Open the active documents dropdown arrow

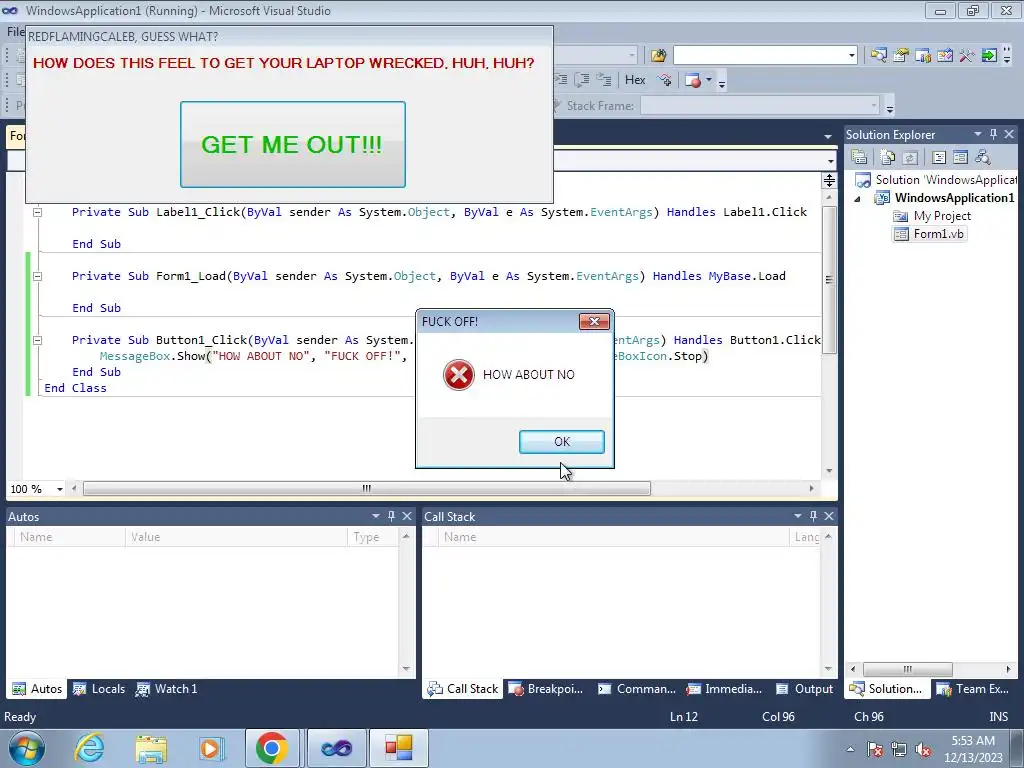pos(827,136)
